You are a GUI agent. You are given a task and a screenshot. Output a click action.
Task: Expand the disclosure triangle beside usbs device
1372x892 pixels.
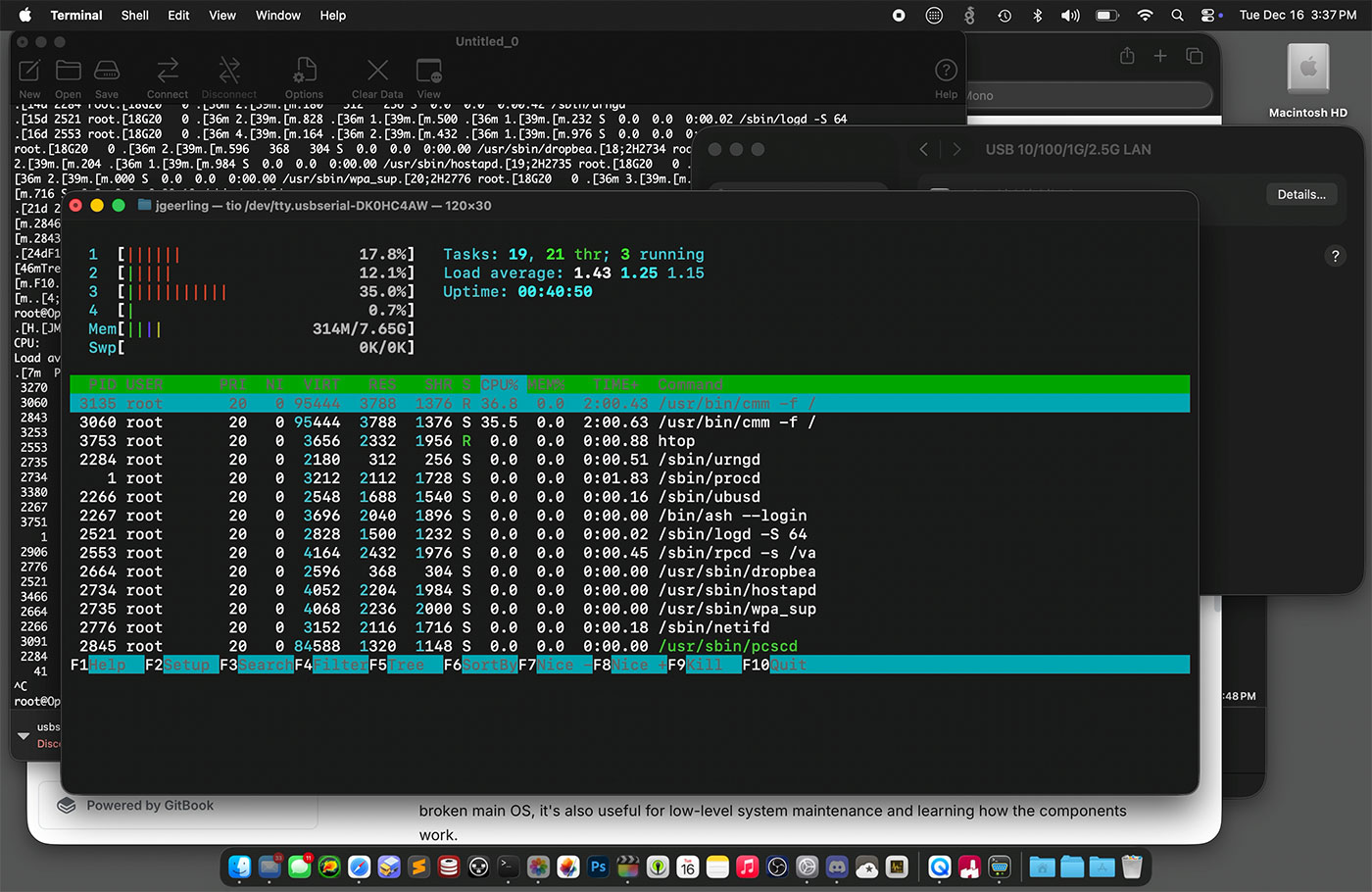24,735
